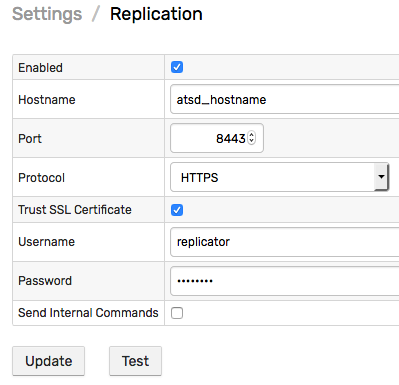Click the Send Internal Commands label
Viewport: 399px width, 385px height.
click(88, 313)
